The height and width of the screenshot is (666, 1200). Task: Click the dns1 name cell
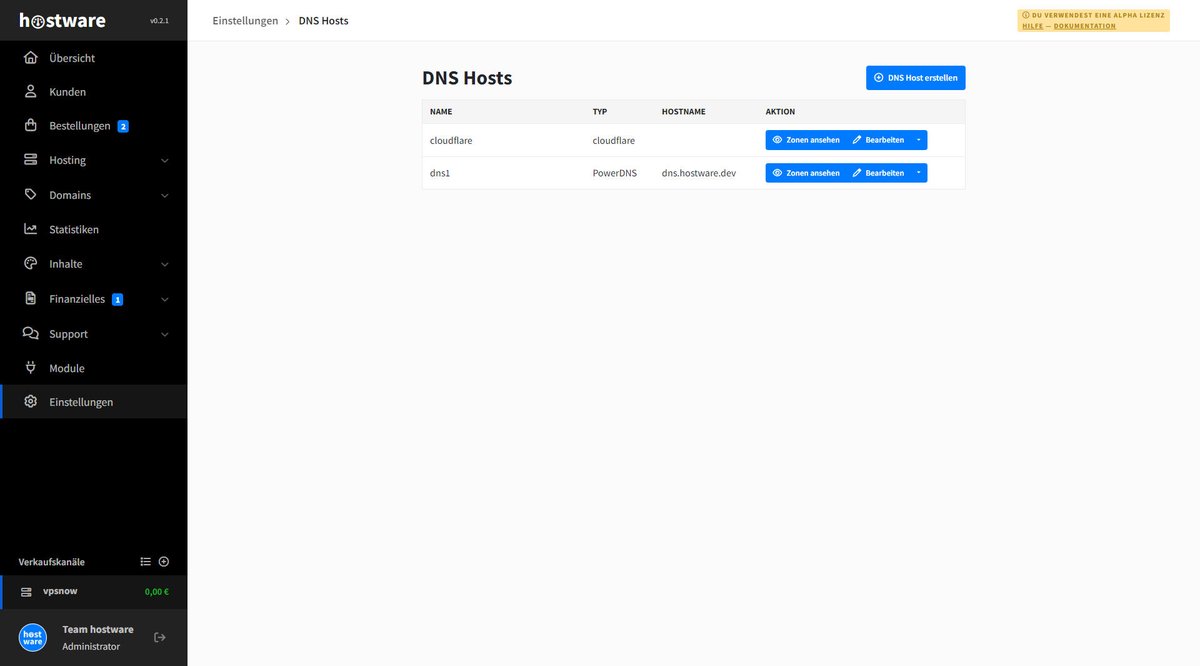[440, 173]
